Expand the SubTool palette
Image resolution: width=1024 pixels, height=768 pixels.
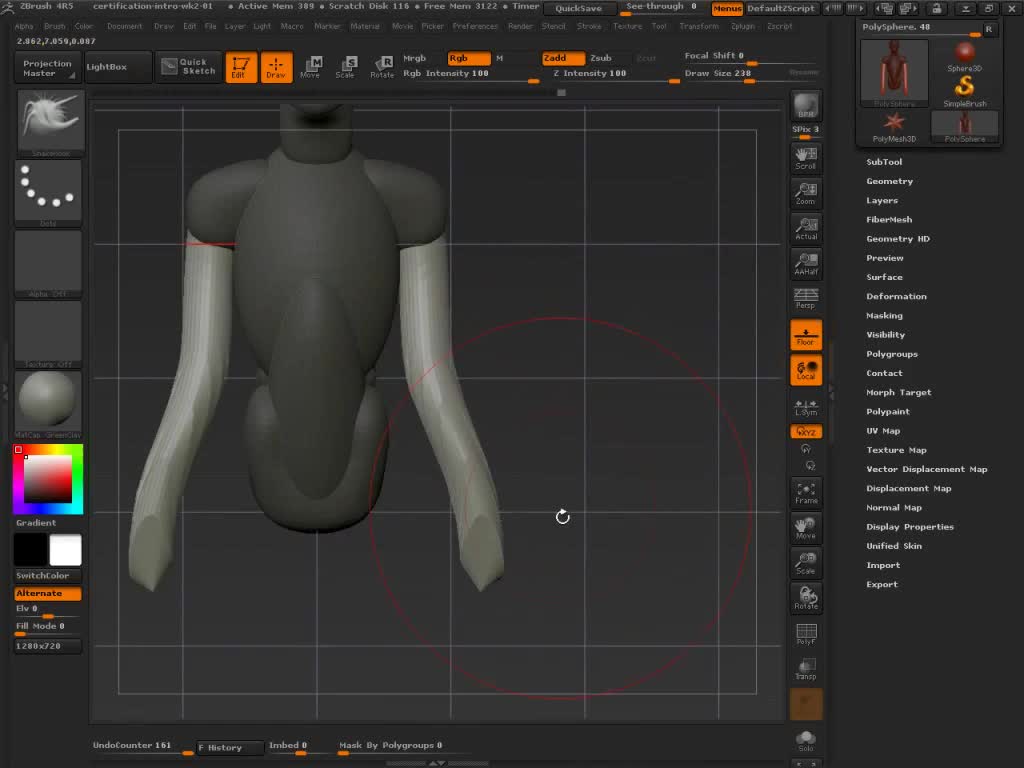[884, 162]
